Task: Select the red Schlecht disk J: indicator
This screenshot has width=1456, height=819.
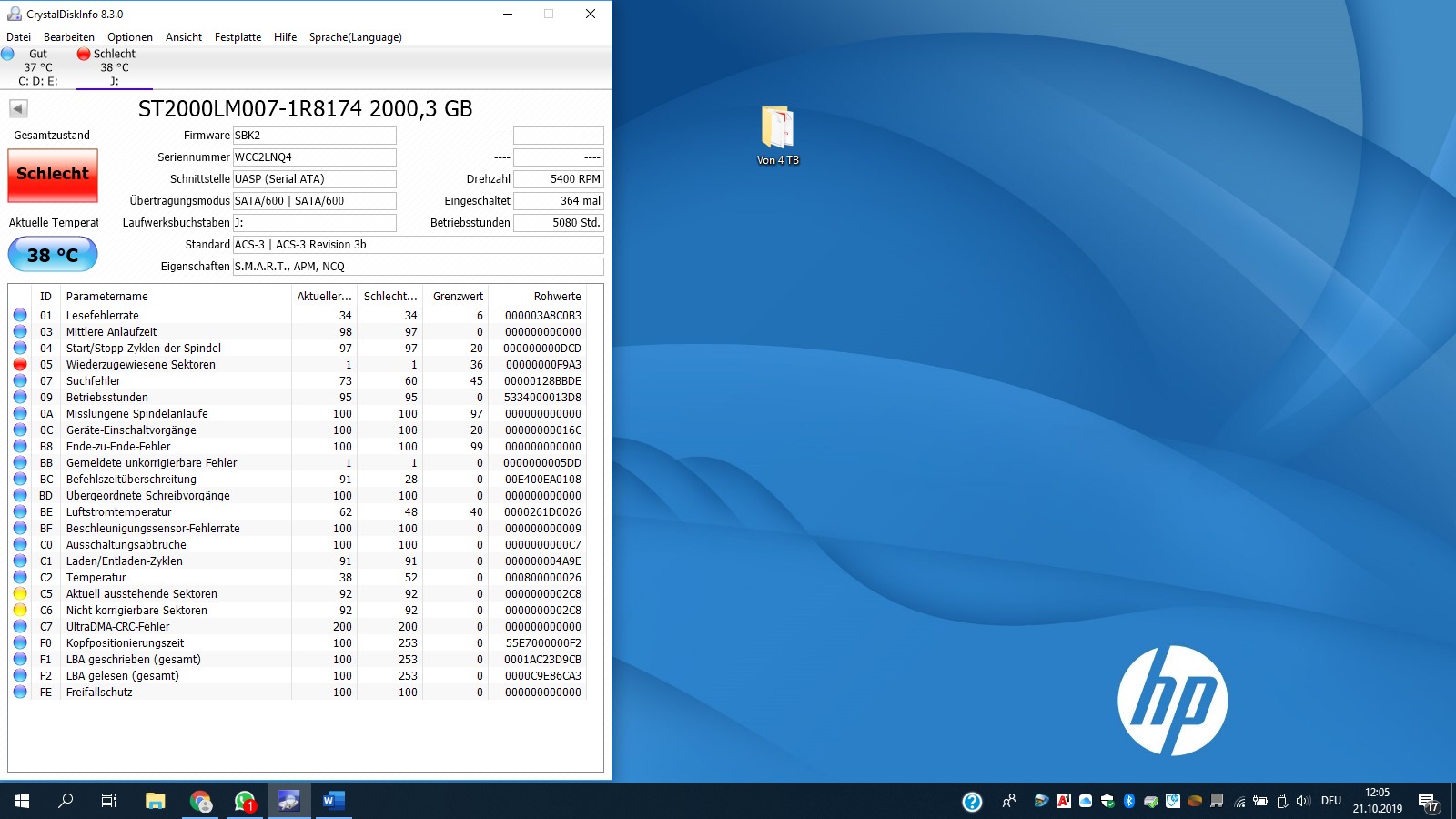Action: [115, 67]
